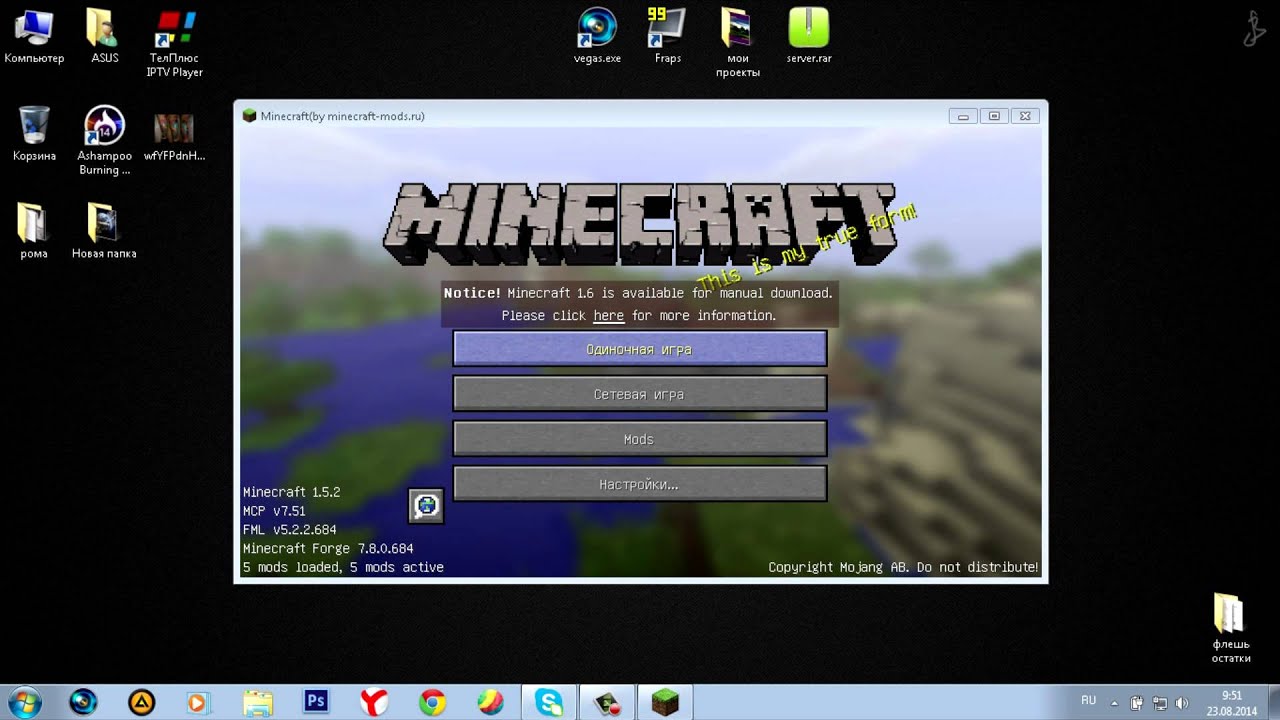
Task: Click the Minecraft window title icon
Action: pyautogui.click(x=249, y=116)
